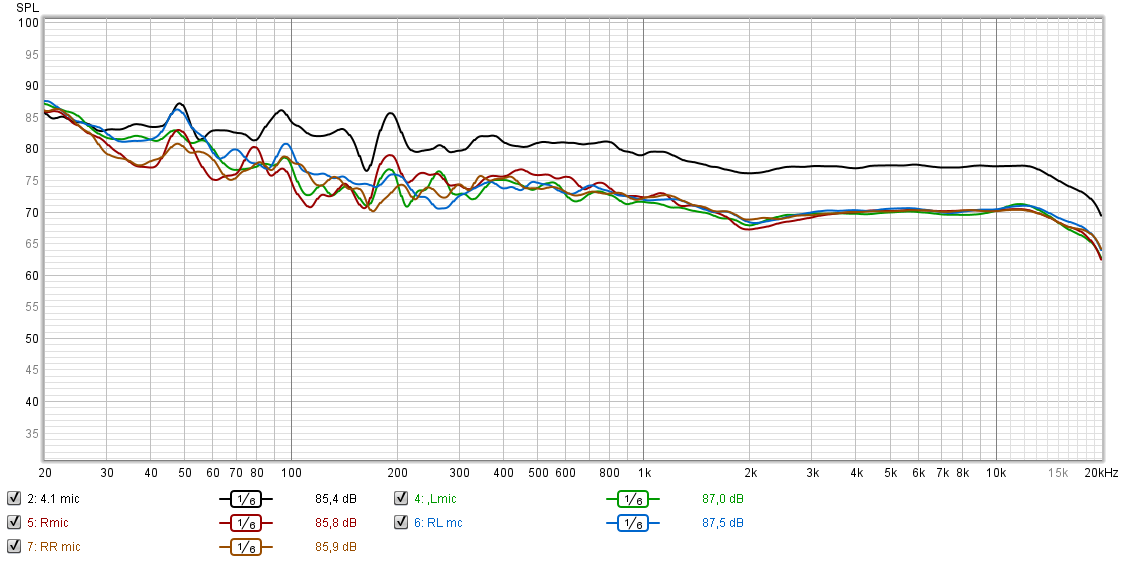Click the 87,0 dB value for Lmic

pos(723,499)
